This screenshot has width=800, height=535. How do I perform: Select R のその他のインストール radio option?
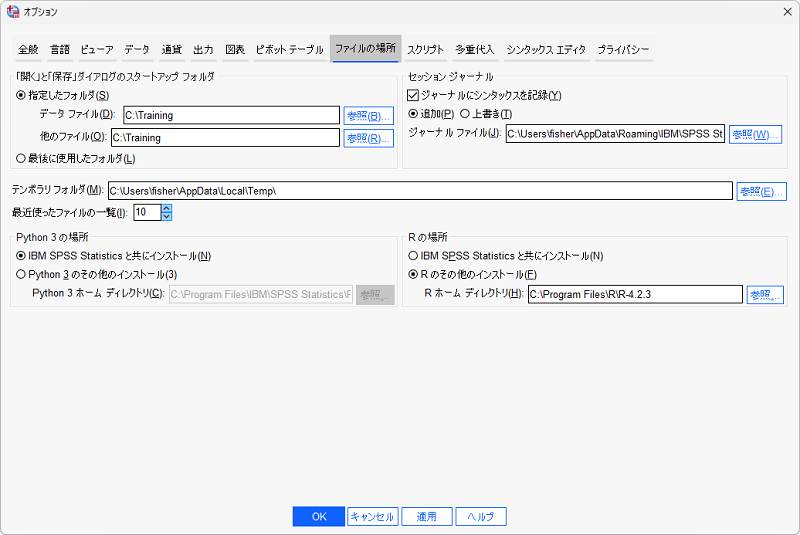click(473, 274)
